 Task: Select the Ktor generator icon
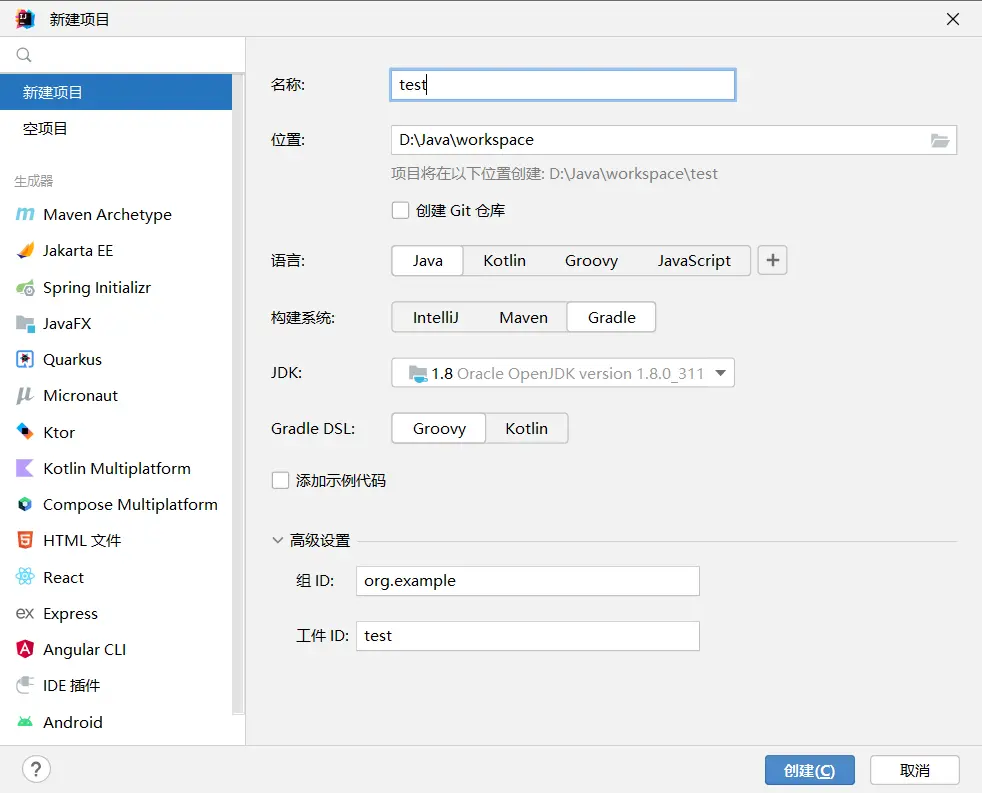25,432
